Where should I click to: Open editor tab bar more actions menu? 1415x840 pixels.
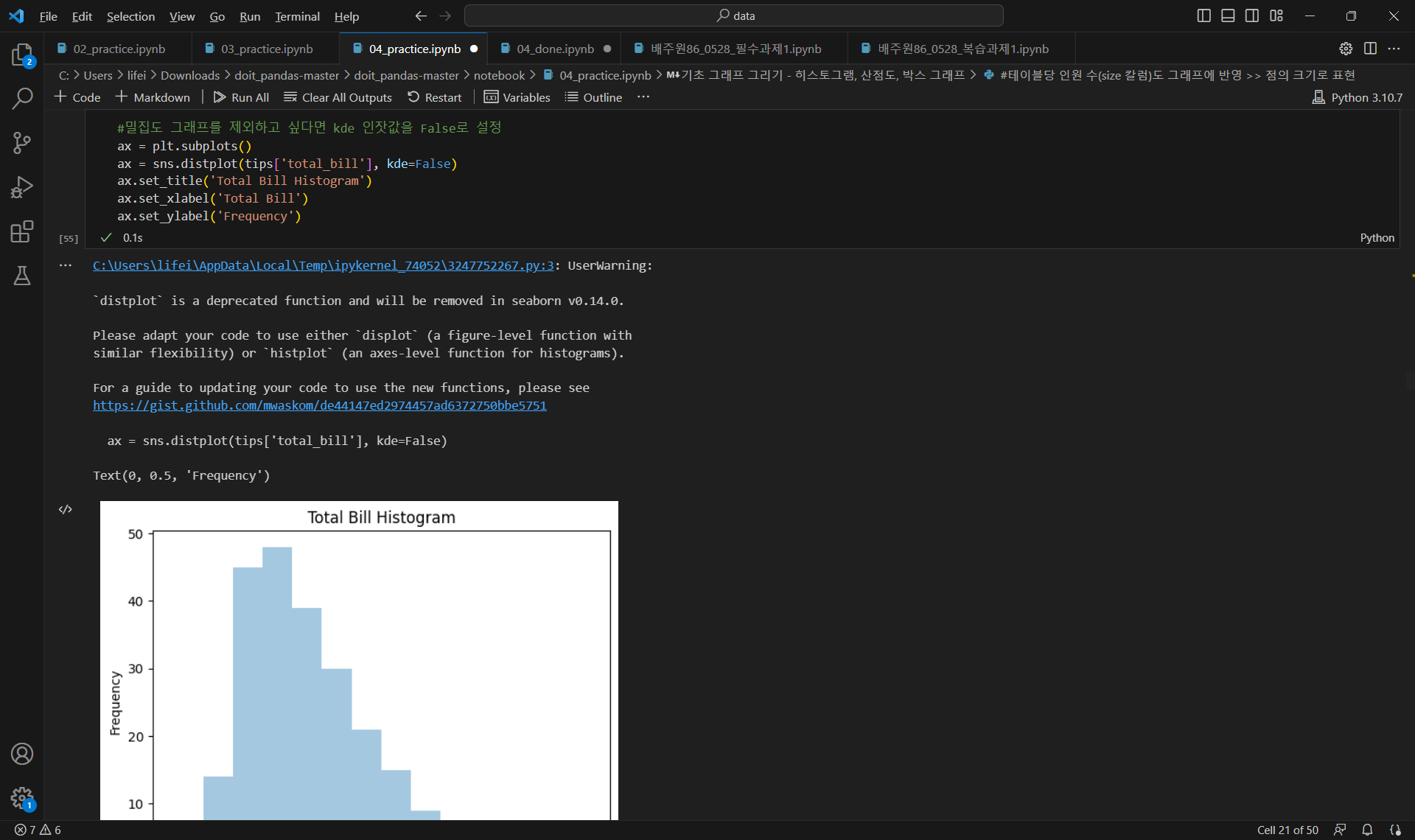(1394, 49)
